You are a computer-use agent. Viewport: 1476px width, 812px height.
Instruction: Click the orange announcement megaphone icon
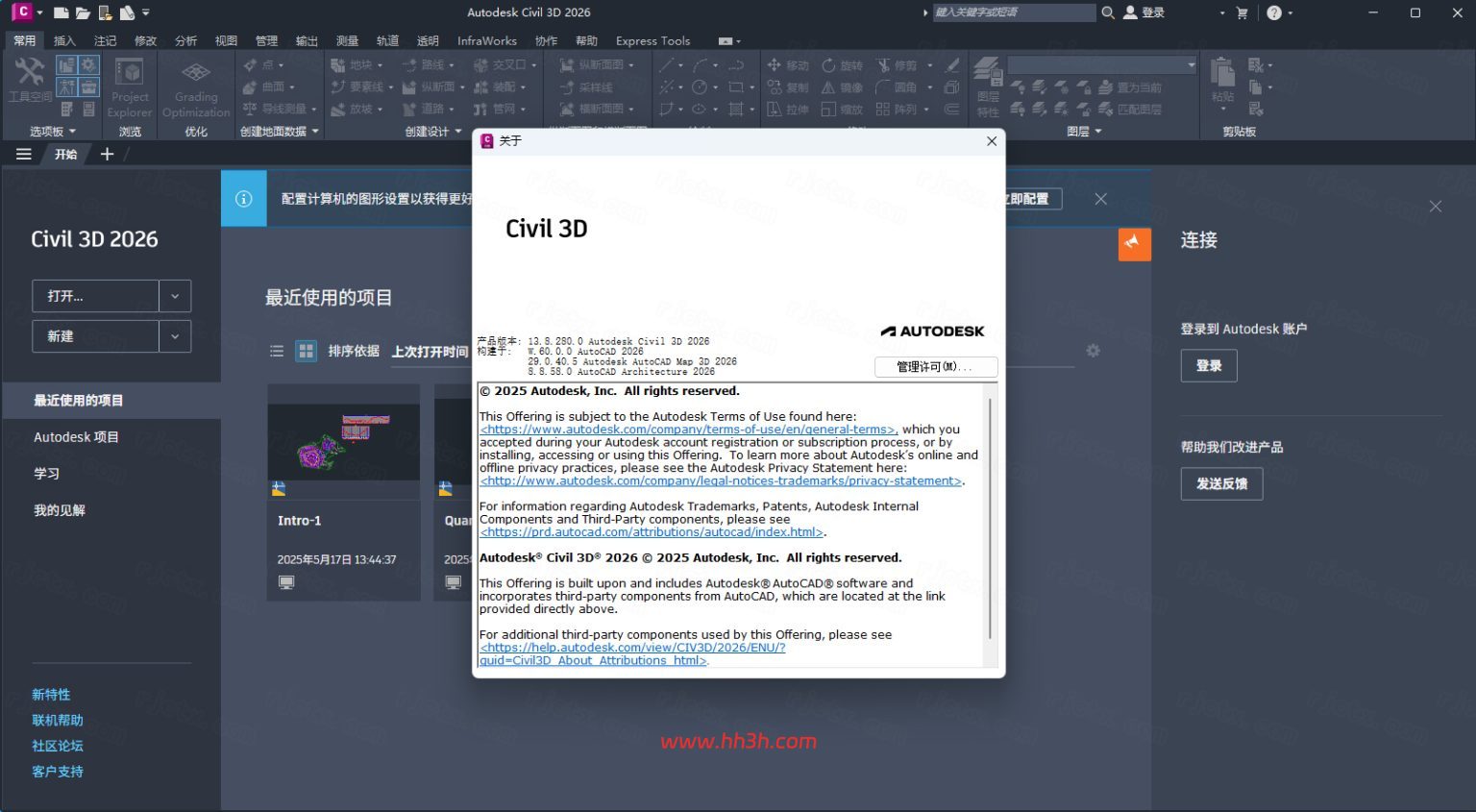[x=1134, y=244]
